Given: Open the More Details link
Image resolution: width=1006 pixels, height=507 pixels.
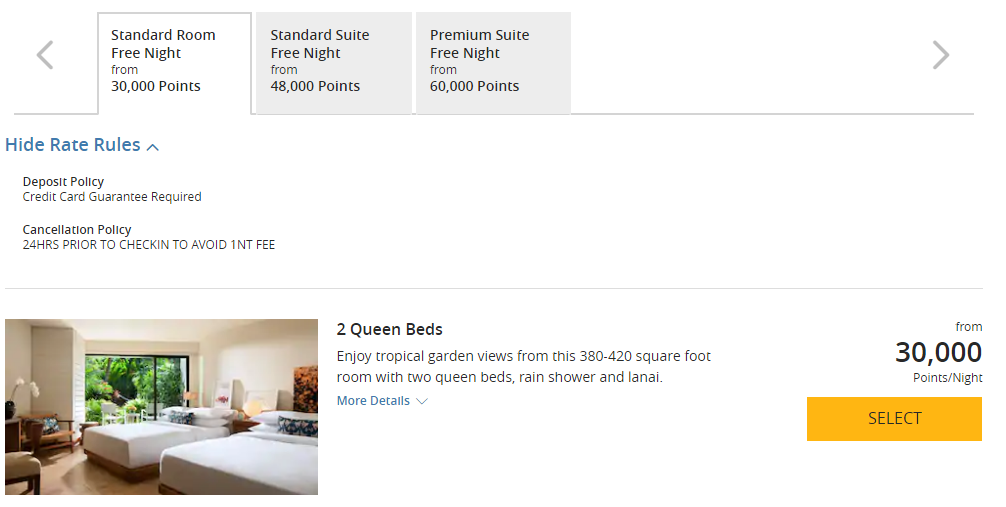Looking at the screenshot, I should (373, 400).
